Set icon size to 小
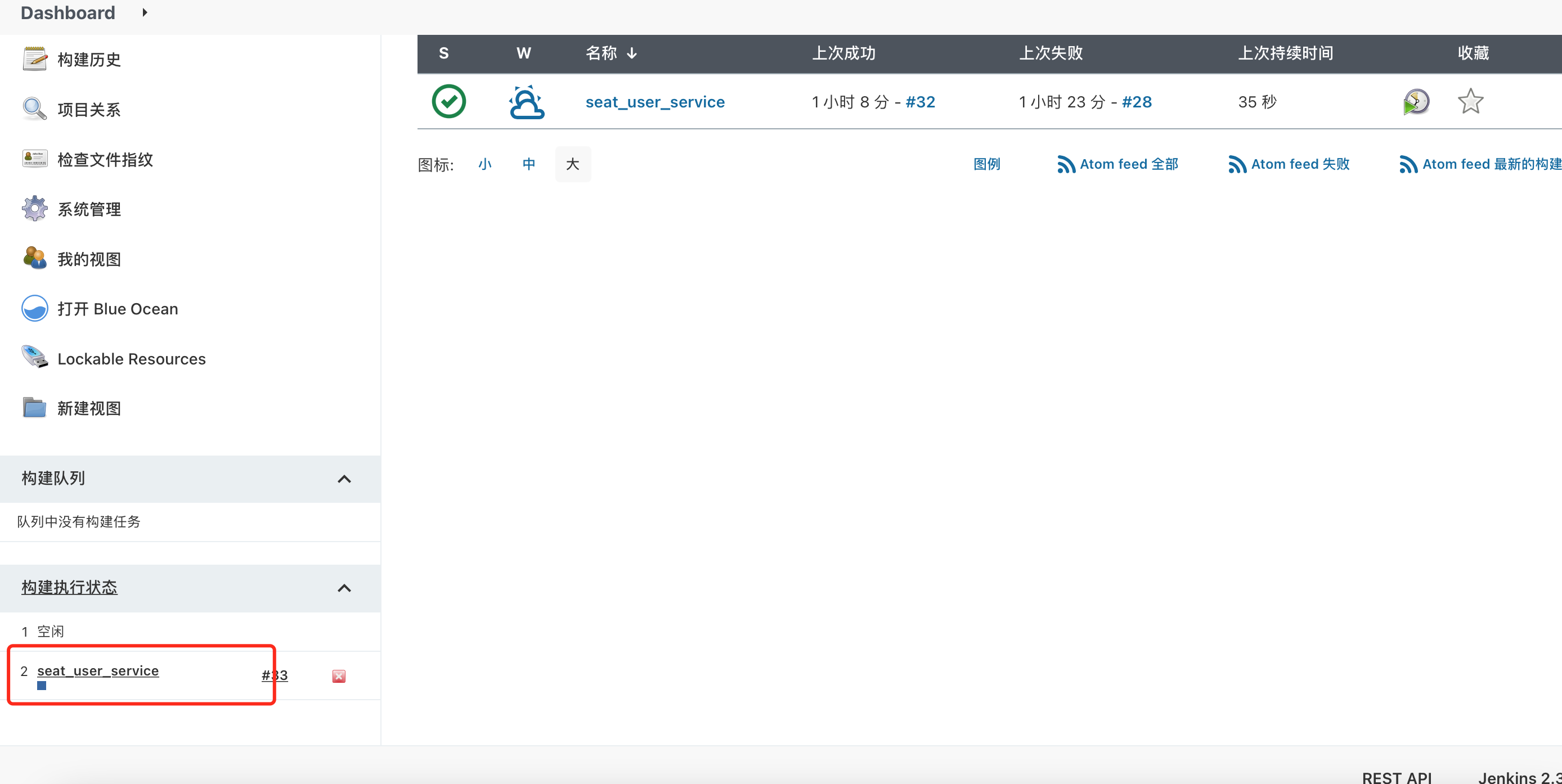 tap(484, 164)
